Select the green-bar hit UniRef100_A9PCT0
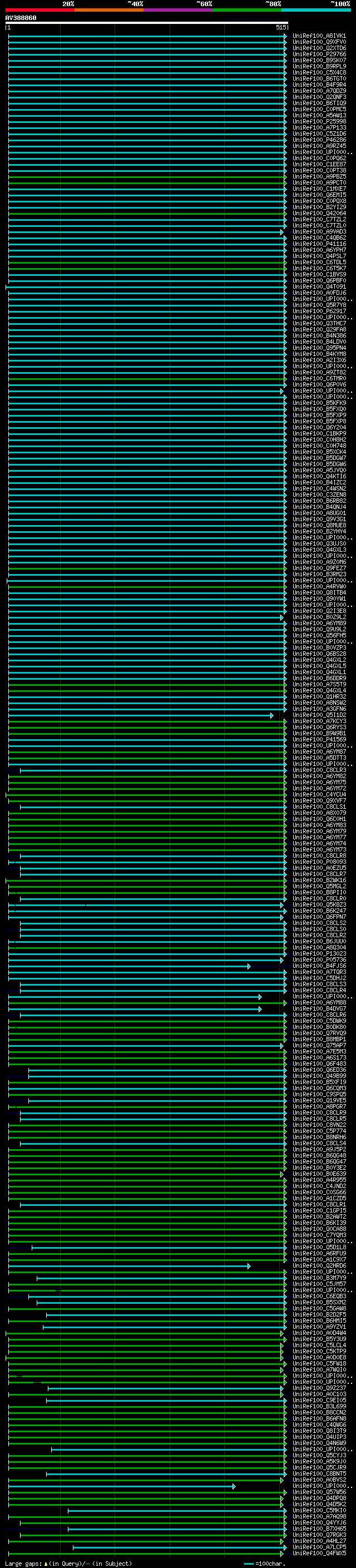This screenshot has width=356, height=1568. click(x=319, y=182)
